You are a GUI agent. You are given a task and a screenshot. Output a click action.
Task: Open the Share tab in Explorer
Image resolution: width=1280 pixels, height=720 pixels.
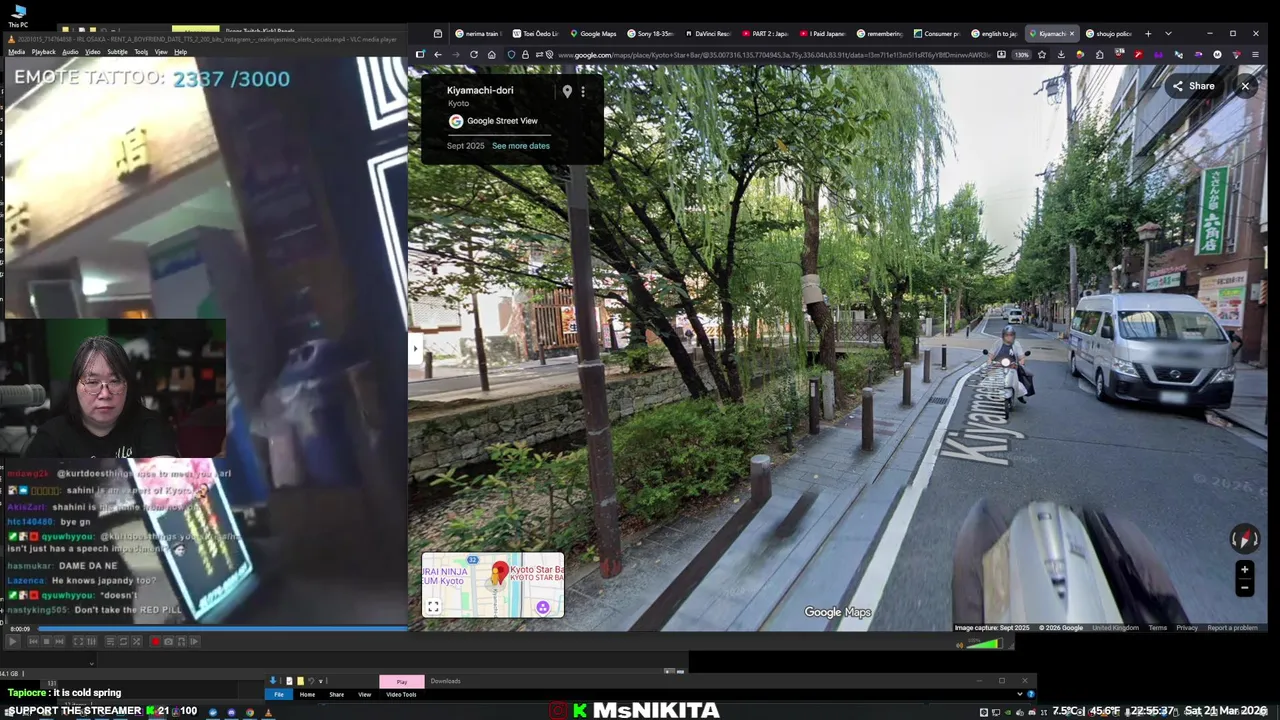coord(336,694)
